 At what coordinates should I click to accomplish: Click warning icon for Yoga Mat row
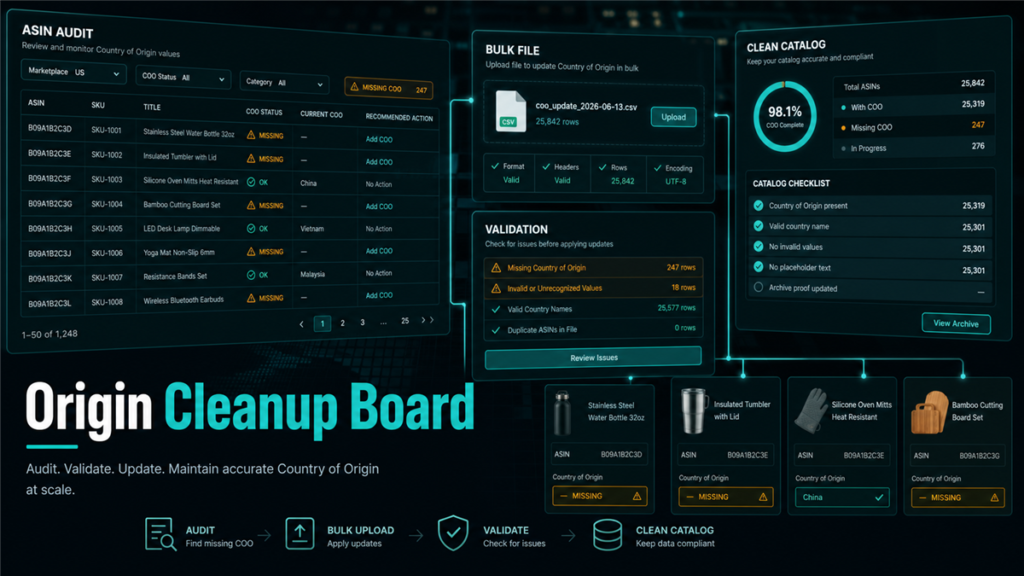(x=251, y=251)
